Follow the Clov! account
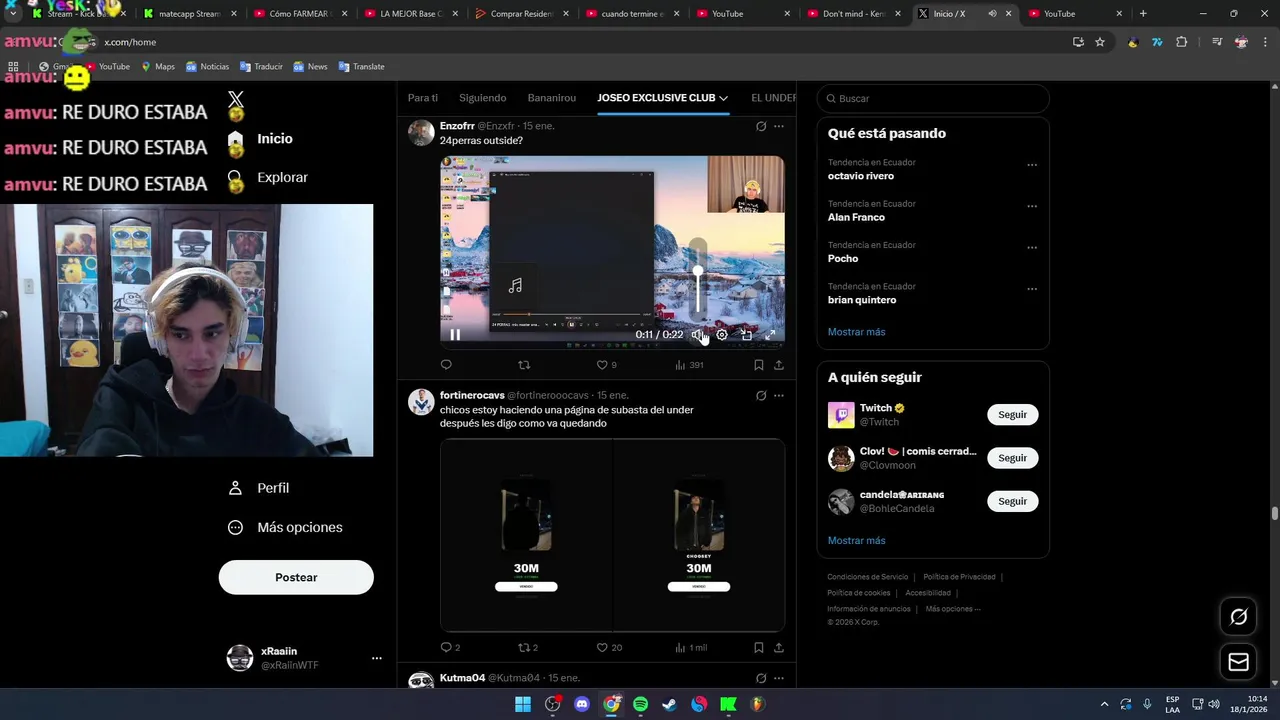Screen dimensions: 1280x720 coord(1012,457)
